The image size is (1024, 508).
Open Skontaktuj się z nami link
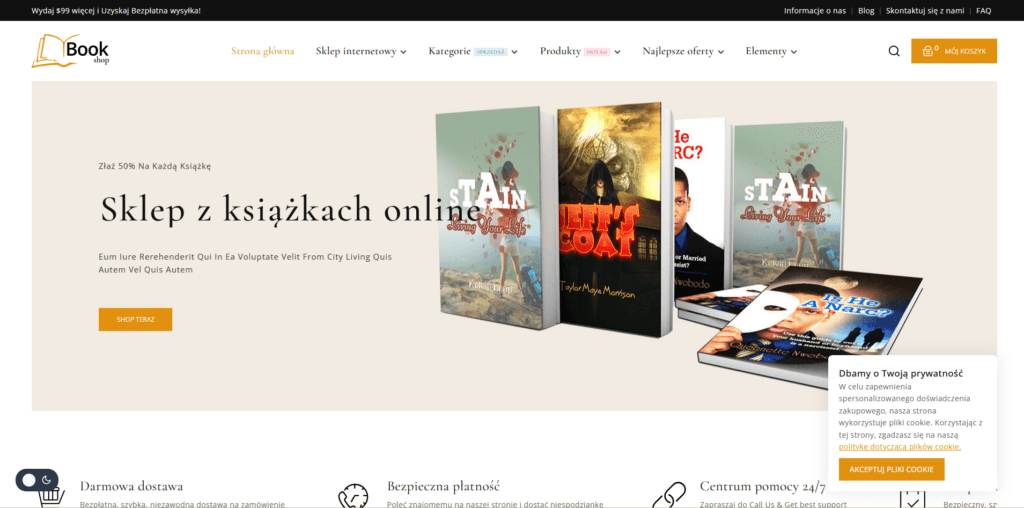click(925, 10)
